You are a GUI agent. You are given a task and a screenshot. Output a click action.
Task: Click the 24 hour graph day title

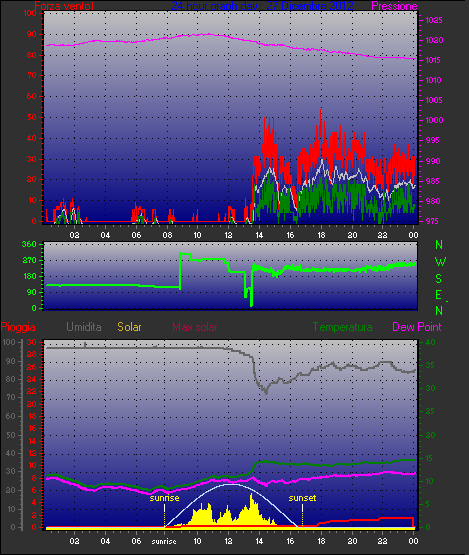pos(262,6)
